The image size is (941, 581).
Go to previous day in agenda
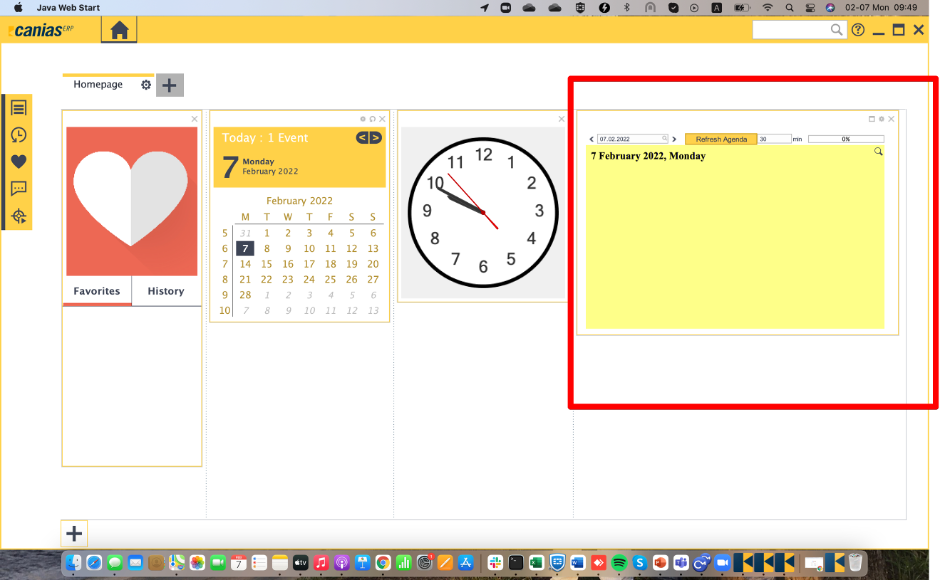(591, 139)
